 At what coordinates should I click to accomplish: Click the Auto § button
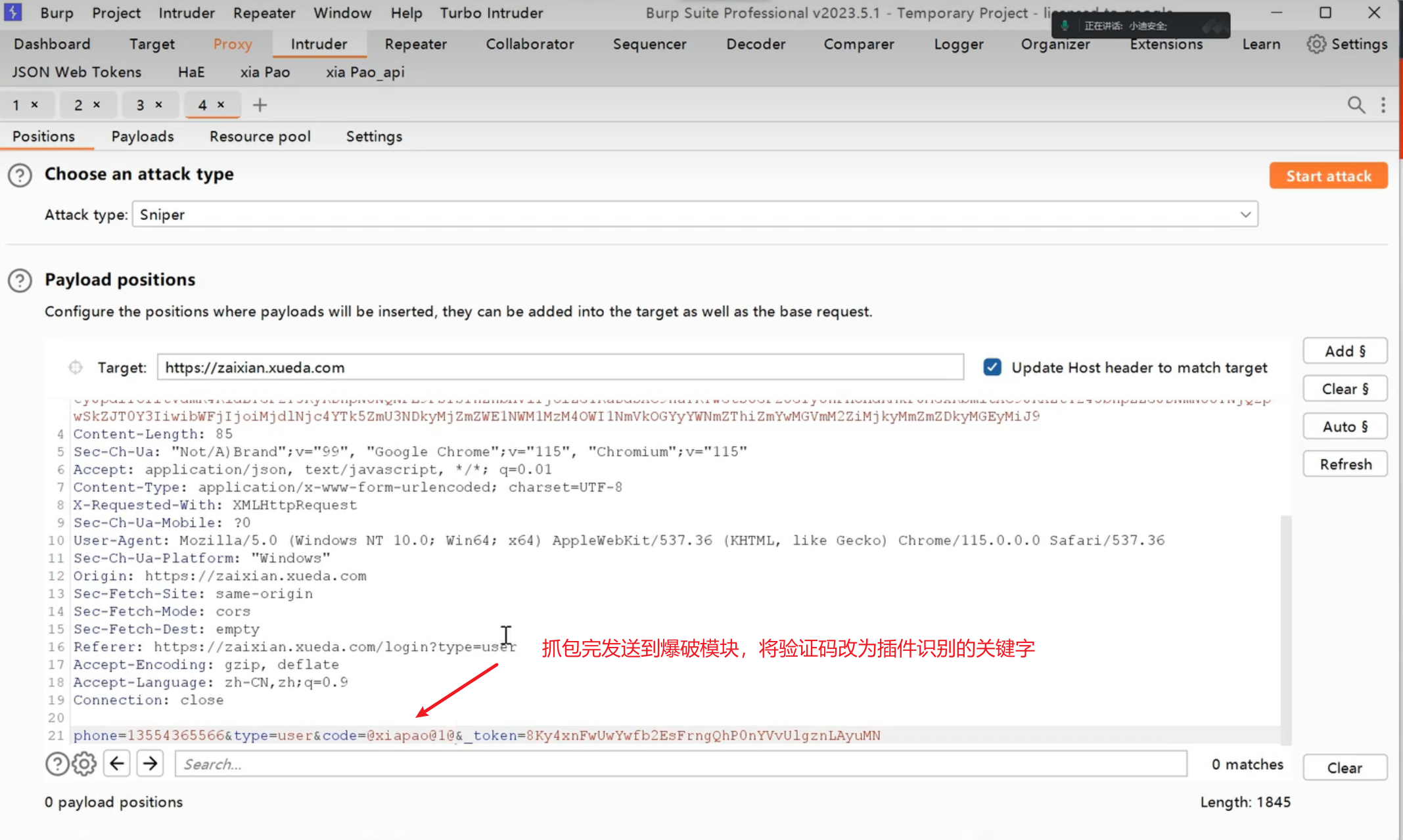[1345, 426]
